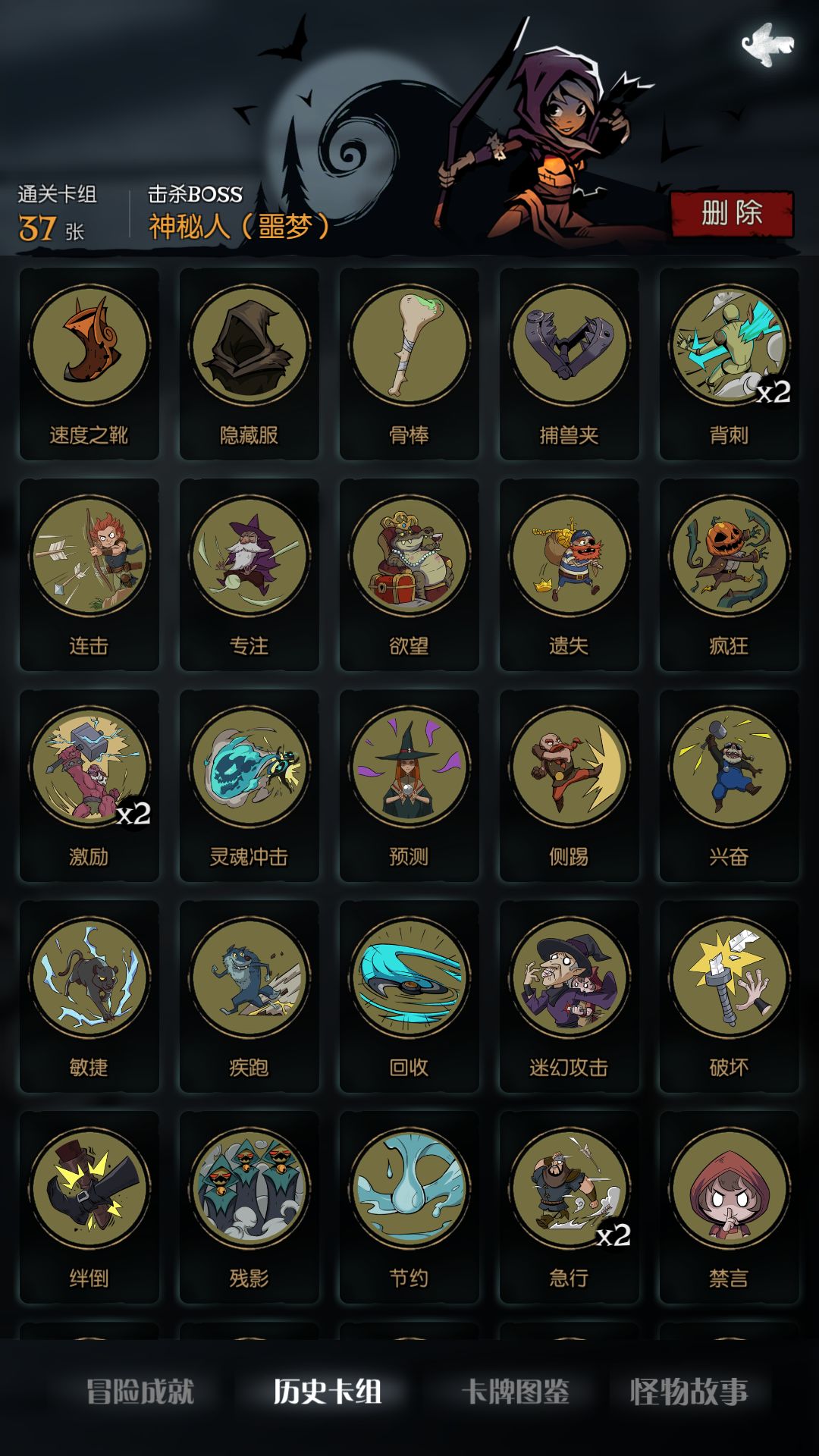Select the 骨棒 bone club card

click(409, 363)
